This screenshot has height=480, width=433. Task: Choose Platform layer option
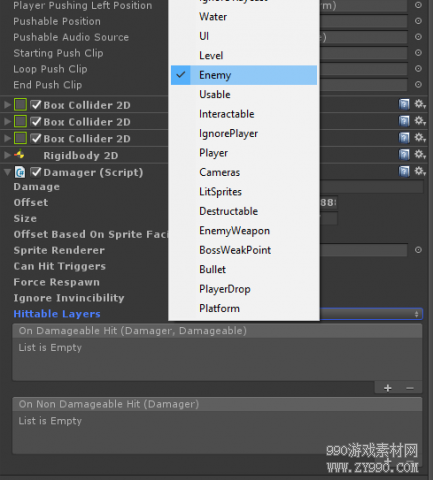pos(244,308)
